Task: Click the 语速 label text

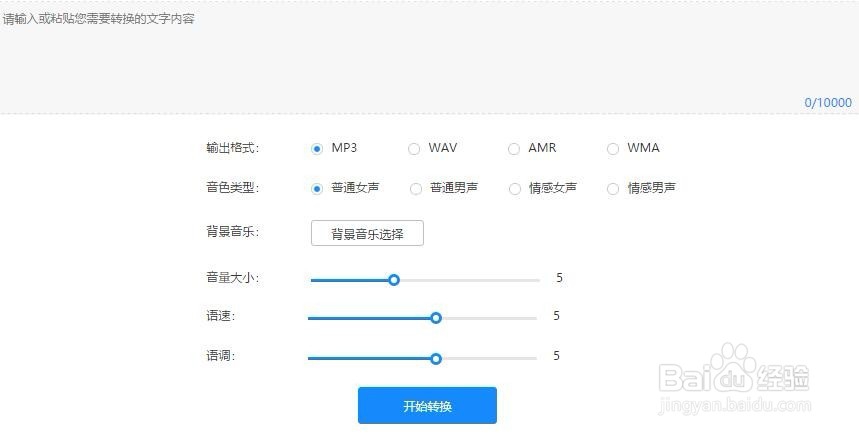Action: 220,316
